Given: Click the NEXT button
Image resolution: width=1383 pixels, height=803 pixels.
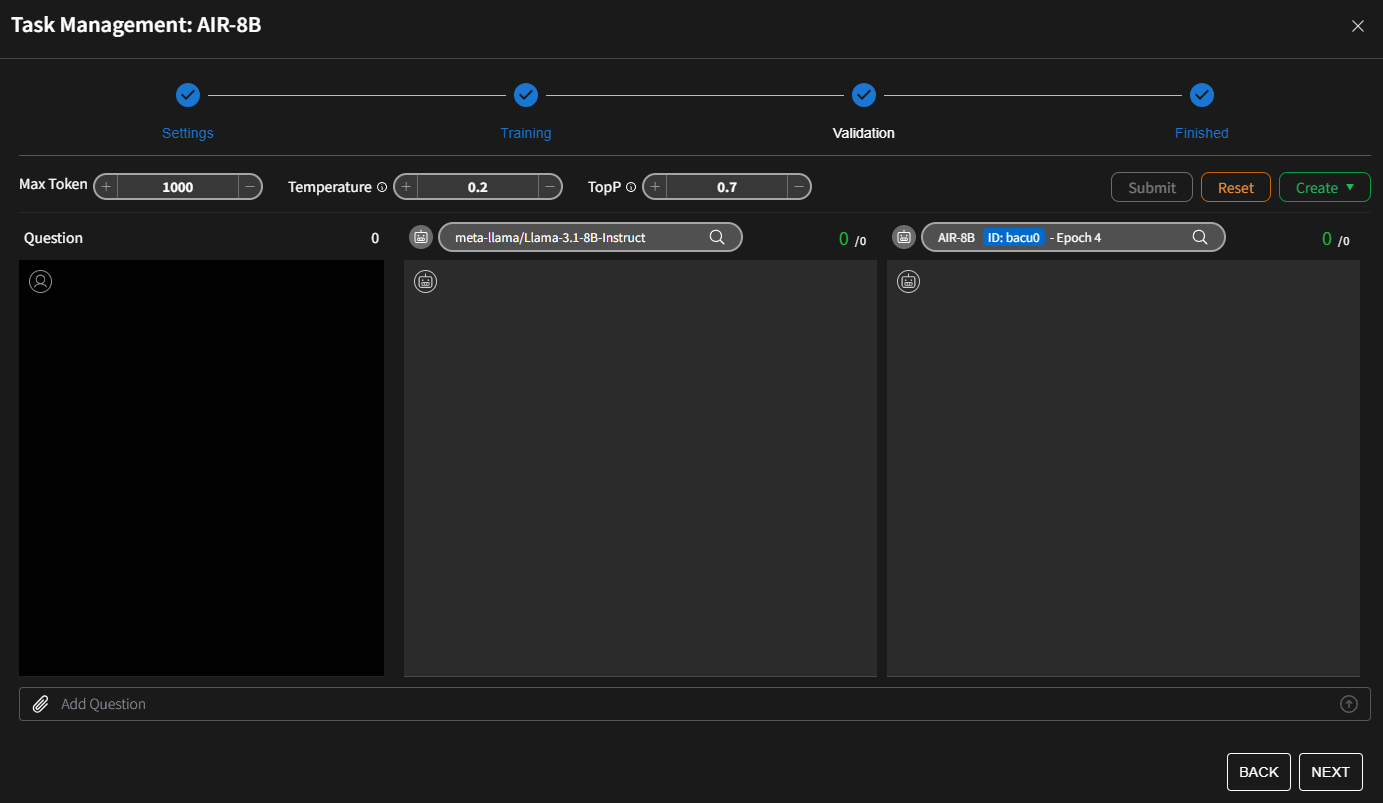Looking at the screenshot, I should tap(1330, 772).
